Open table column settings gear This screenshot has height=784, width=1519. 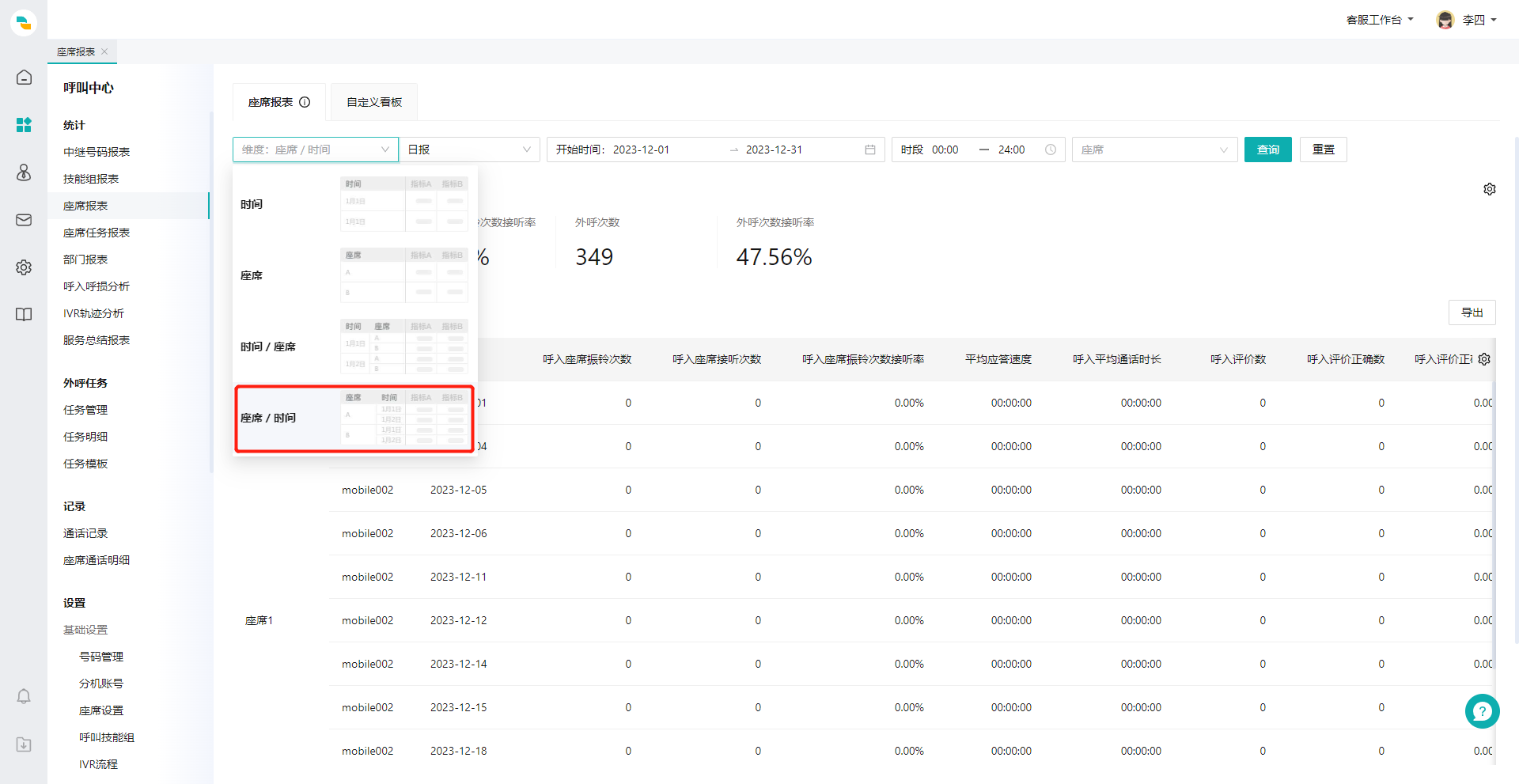pyautogui.click(x=1484, y=359)
